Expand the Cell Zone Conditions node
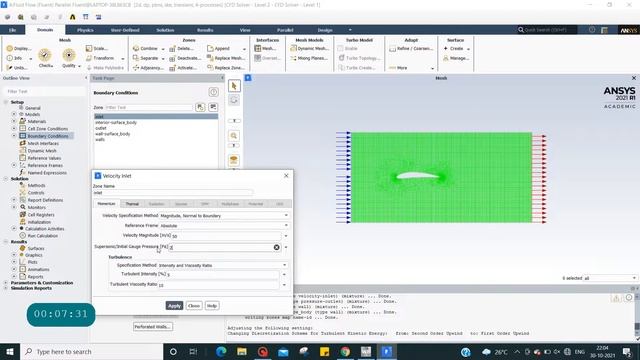The width and height of the screenshot is (640, 360). (x=14, y=129)
